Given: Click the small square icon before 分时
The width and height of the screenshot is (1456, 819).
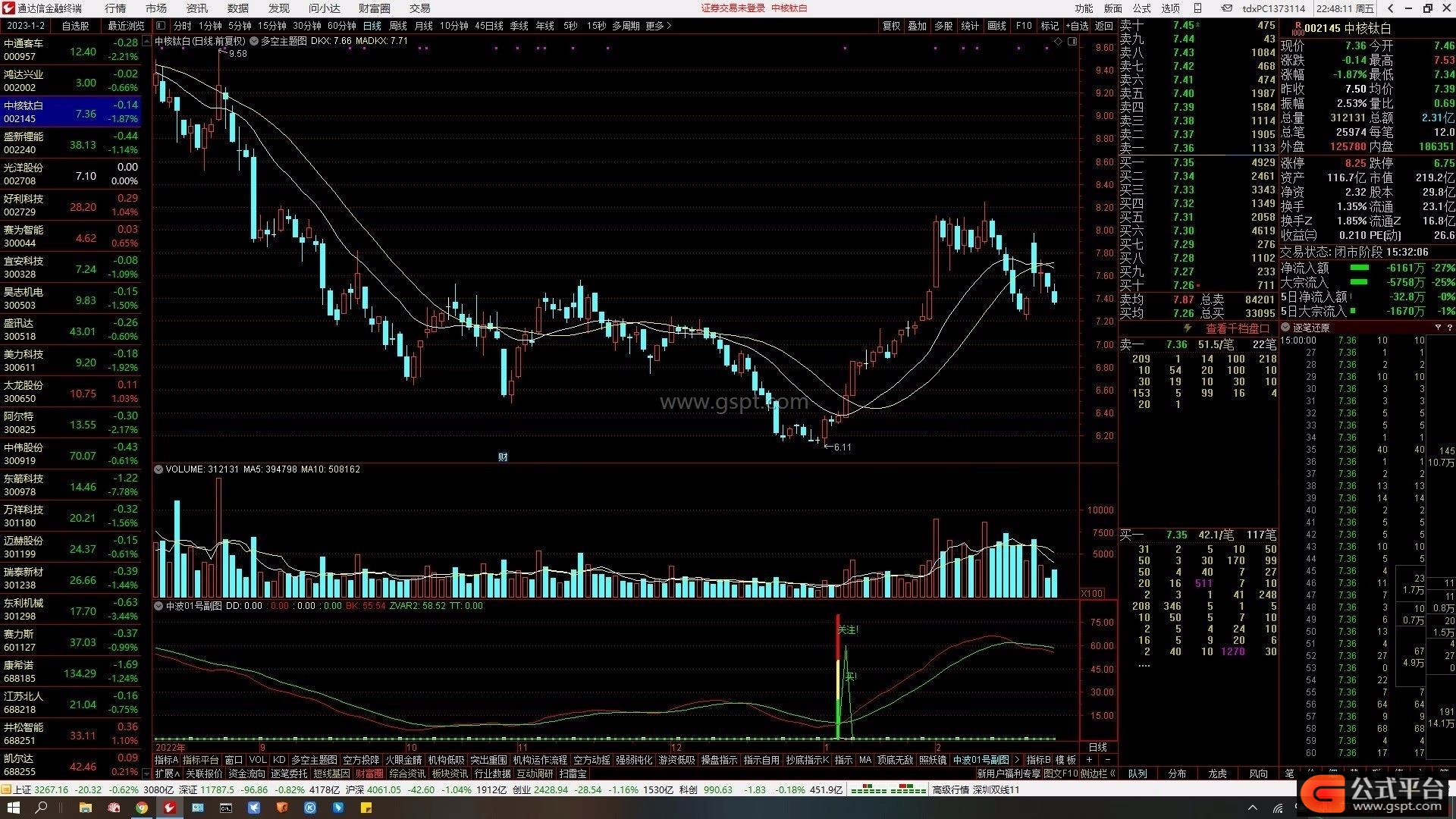Looking at the screenshot, I should tap(160, 26).
